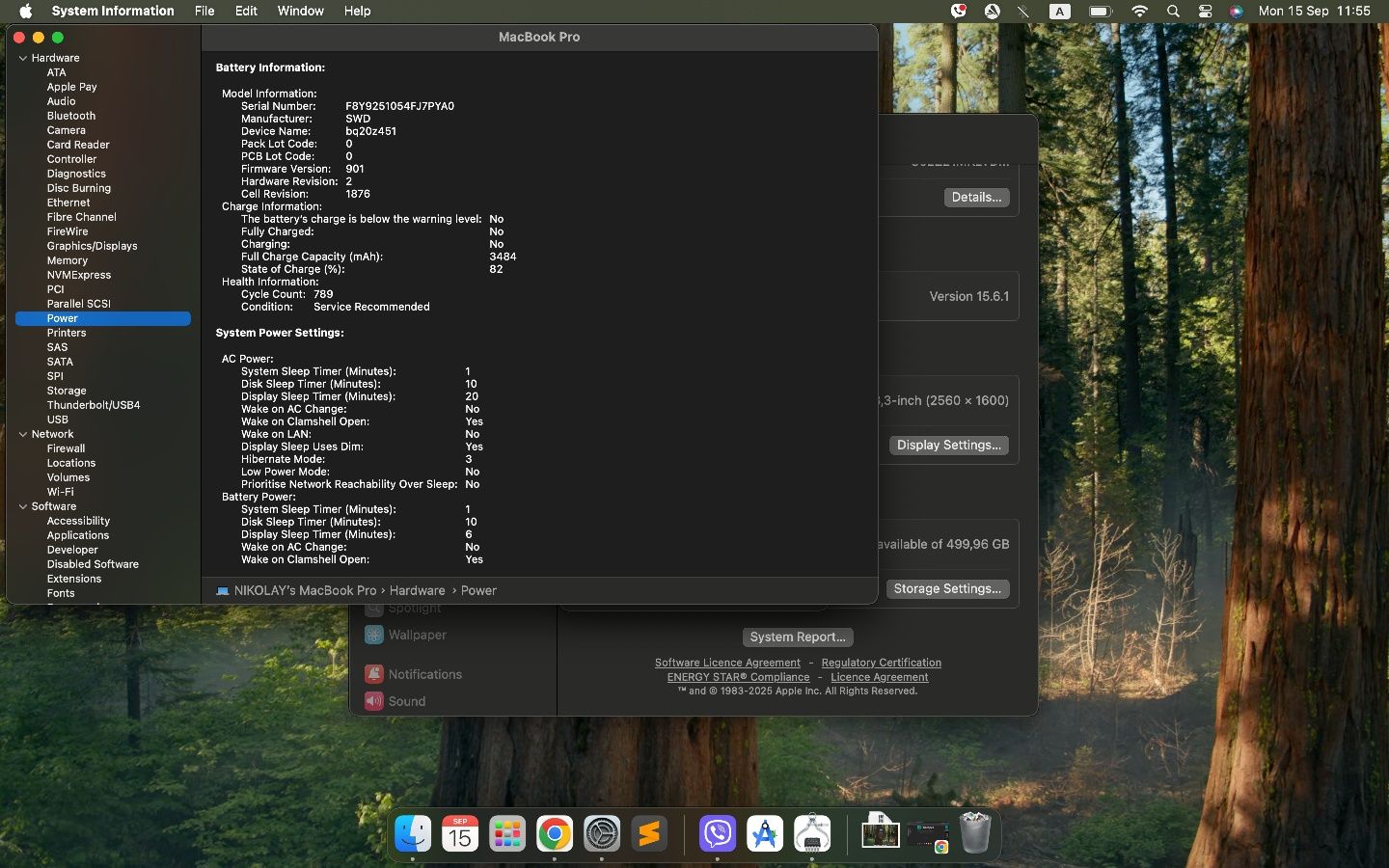
Task: Open the System Information menu
Action: coord(113,11)
